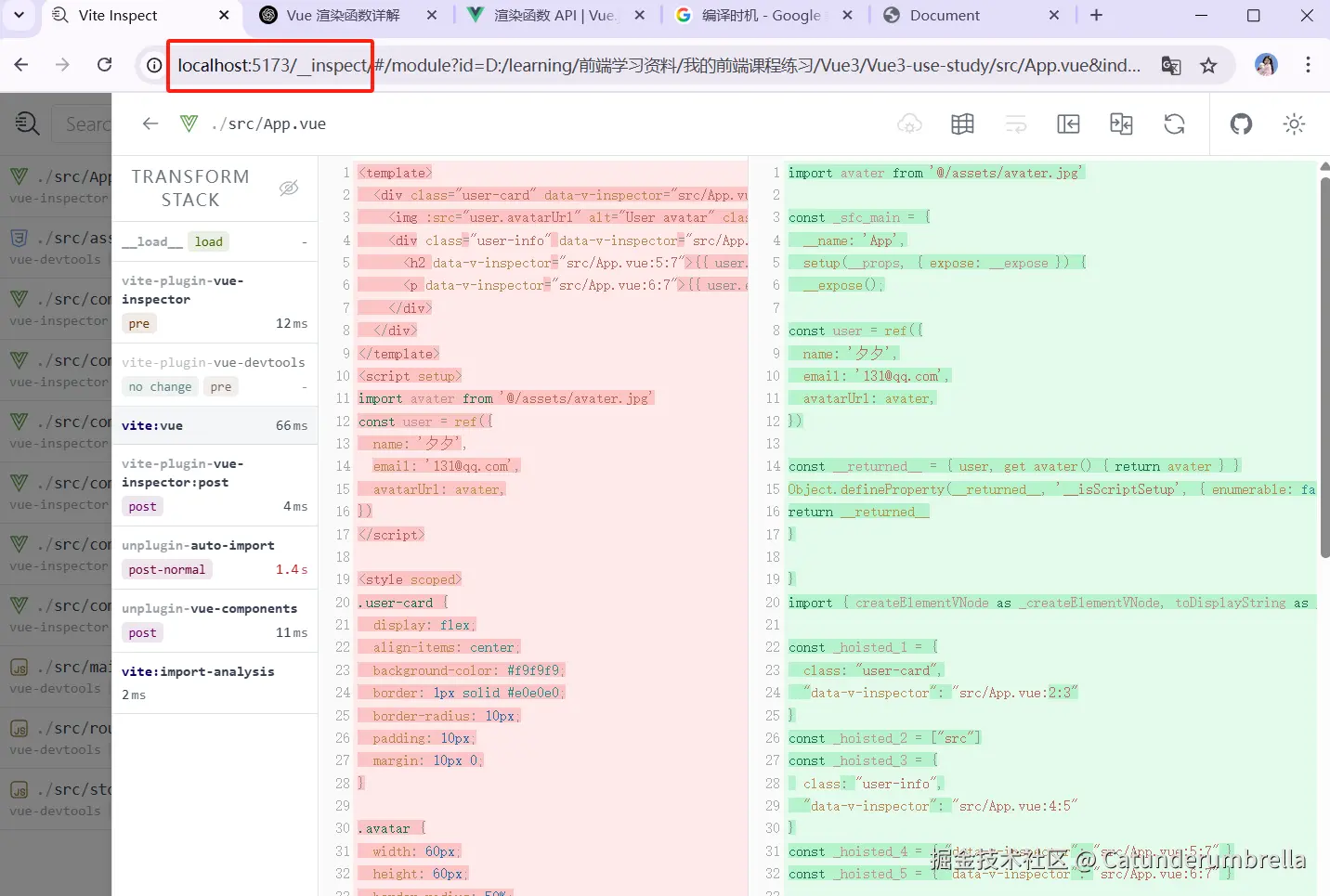The image size is (1330, 896).
Task: Click the refetch module refresh icon
Action: (1174, 123)
